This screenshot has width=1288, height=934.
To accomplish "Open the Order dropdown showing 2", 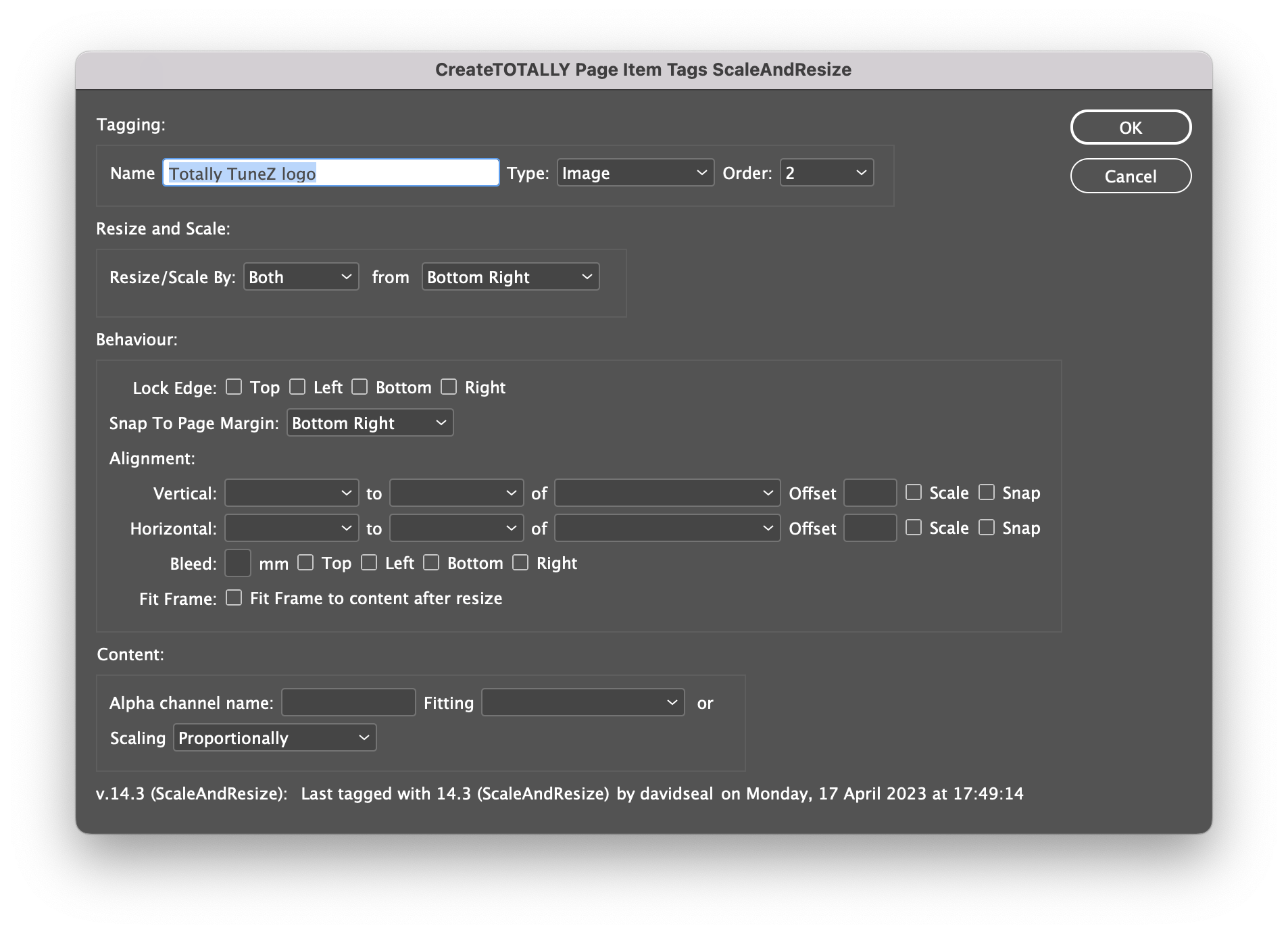I will tap(826, 173).
